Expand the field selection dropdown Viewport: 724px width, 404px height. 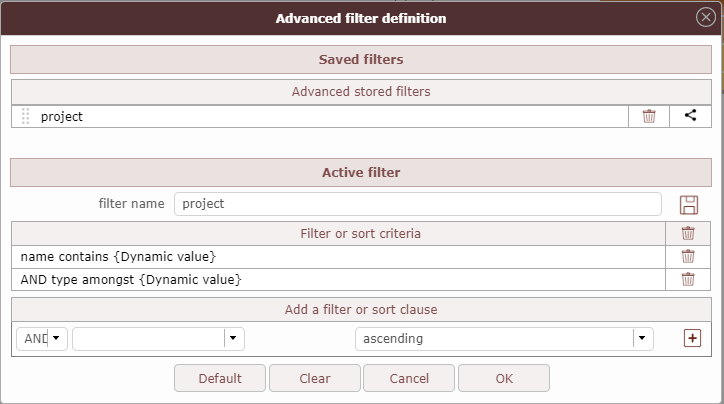tap(234, 339)
